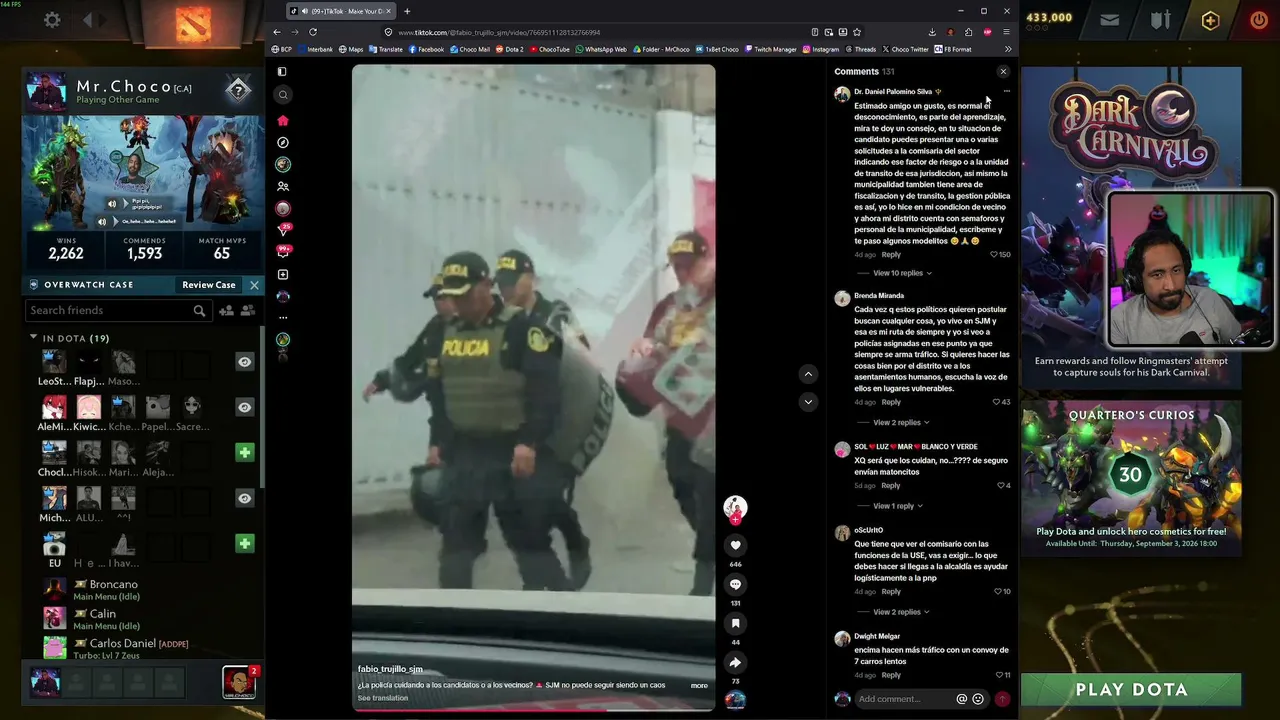Post comment with red arrow button

point(1002,699)
